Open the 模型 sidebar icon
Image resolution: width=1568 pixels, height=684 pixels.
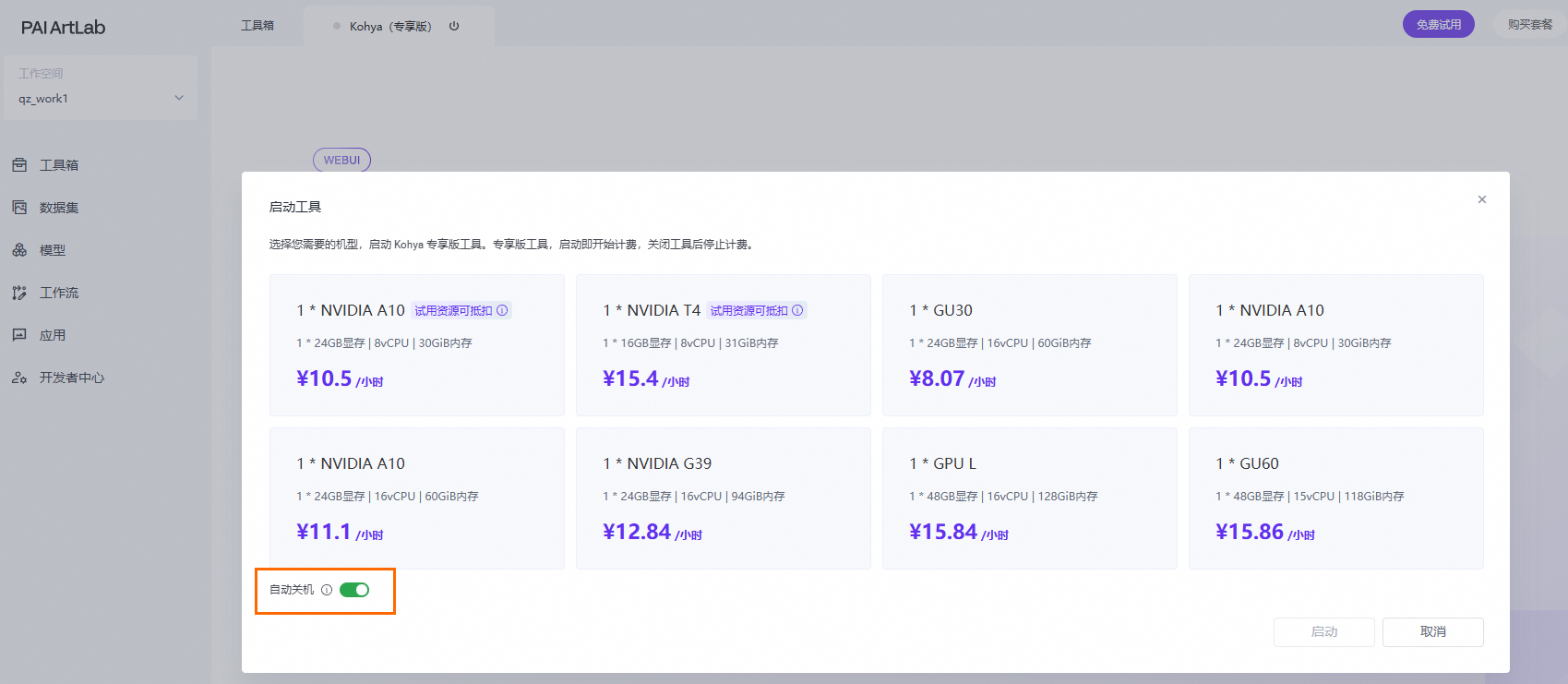click(19, 250)
